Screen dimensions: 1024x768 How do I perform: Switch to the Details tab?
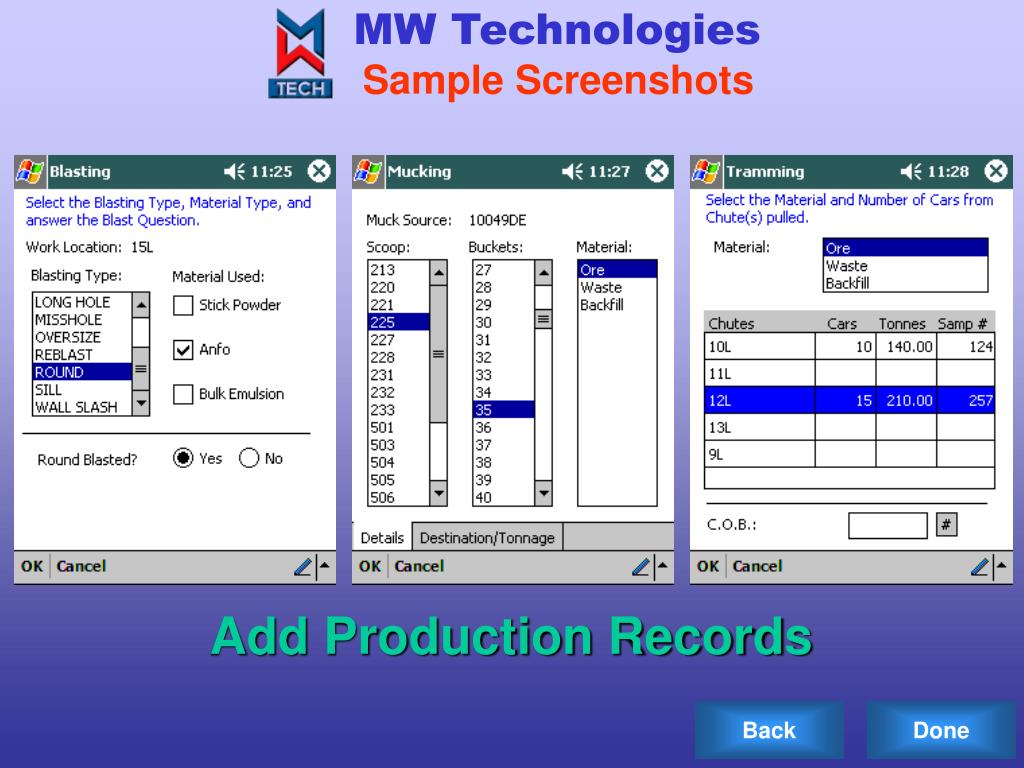coord(382,537)
